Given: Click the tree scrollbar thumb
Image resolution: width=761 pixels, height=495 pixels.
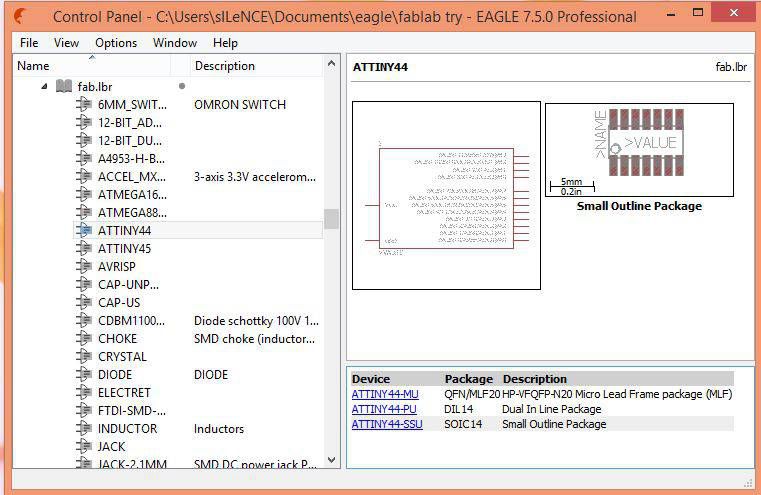Looking at the screenshot, I should click(331, 219).
